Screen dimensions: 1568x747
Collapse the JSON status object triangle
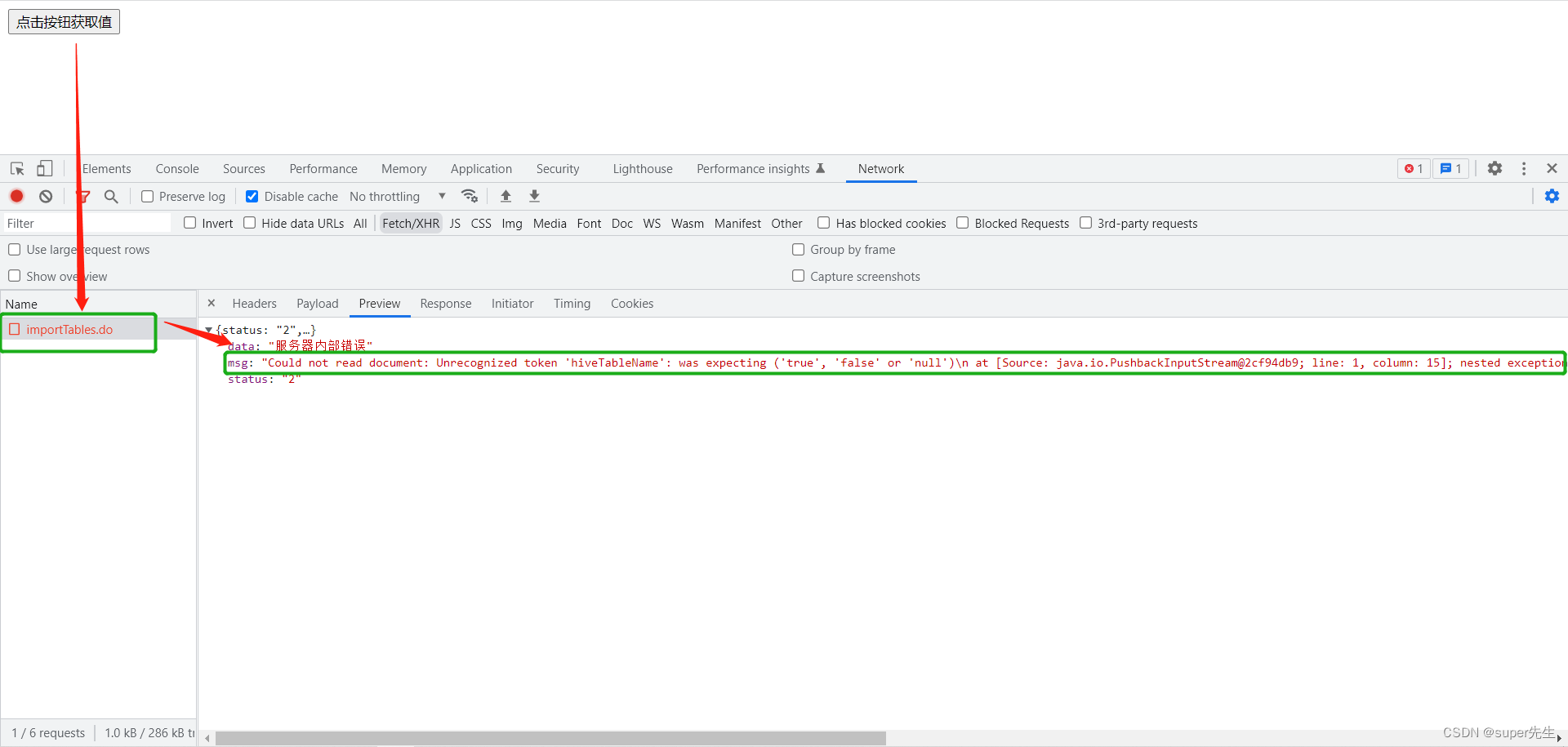tap(208, 330)
